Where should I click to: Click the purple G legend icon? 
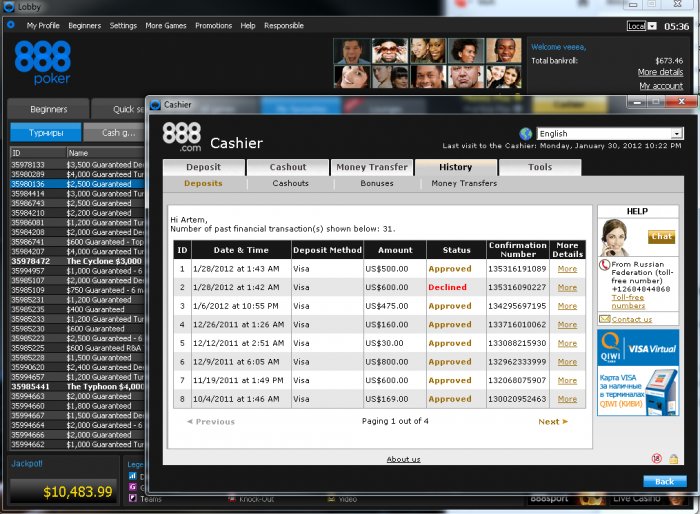133,486
